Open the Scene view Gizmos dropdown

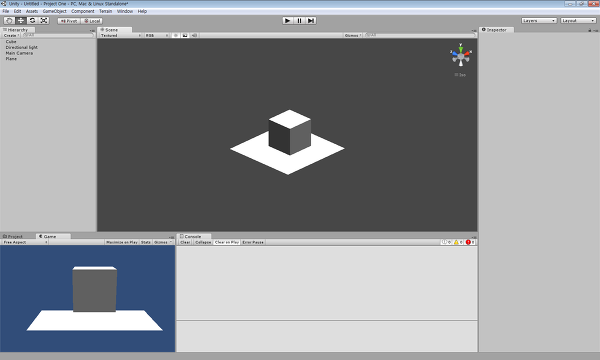[x=353, y=36]
